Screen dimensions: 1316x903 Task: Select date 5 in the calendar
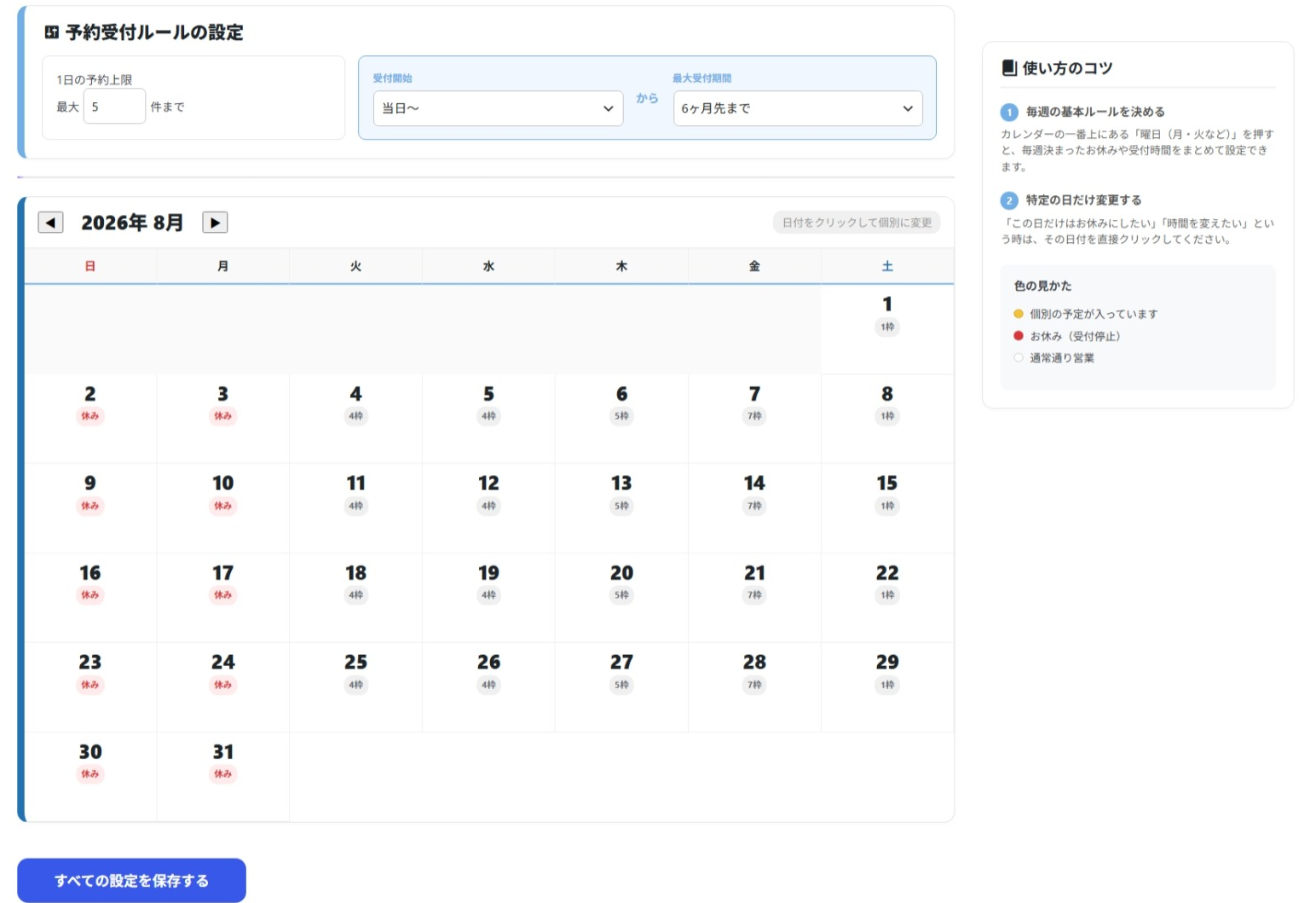pos(489,419)
